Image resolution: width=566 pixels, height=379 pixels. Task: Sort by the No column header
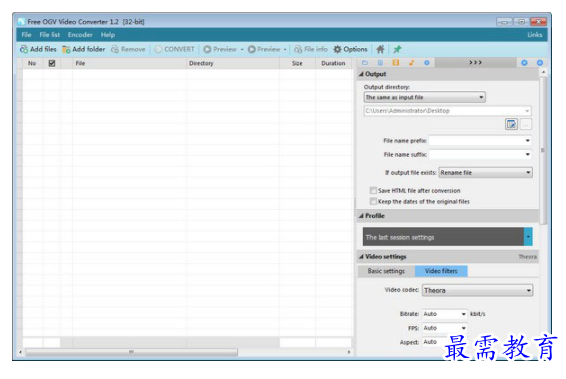[32, 63]
